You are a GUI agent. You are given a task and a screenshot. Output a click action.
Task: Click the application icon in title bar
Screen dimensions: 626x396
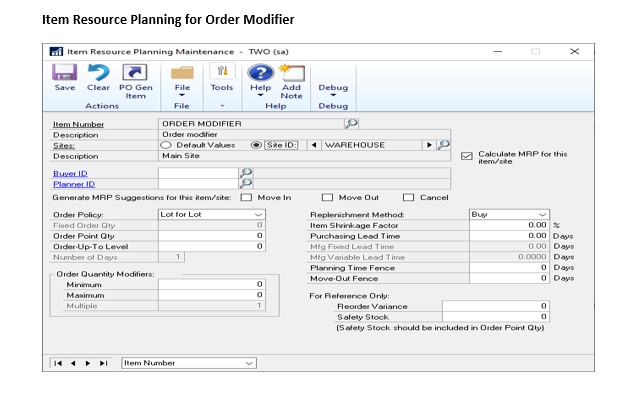(x=56, y=51)
